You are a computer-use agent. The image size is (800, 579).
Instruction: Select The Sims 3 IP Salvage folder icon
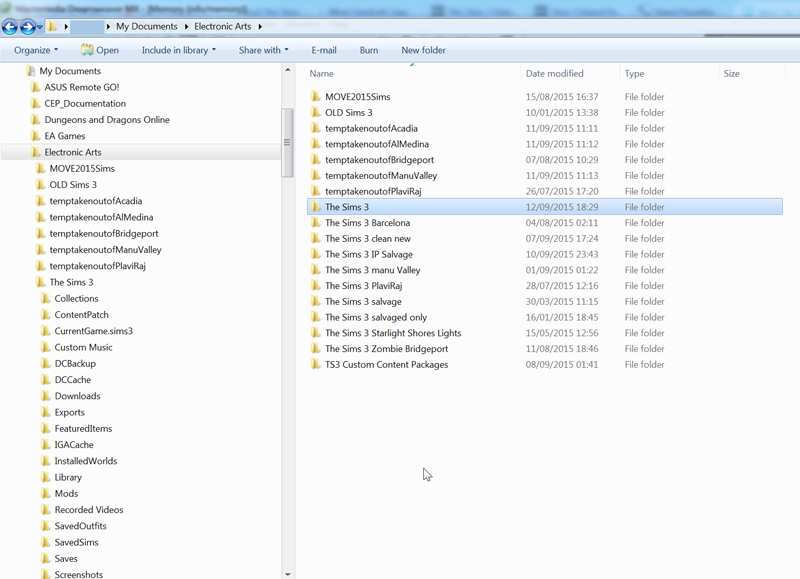pyautogui.click(x=316, y=254)
